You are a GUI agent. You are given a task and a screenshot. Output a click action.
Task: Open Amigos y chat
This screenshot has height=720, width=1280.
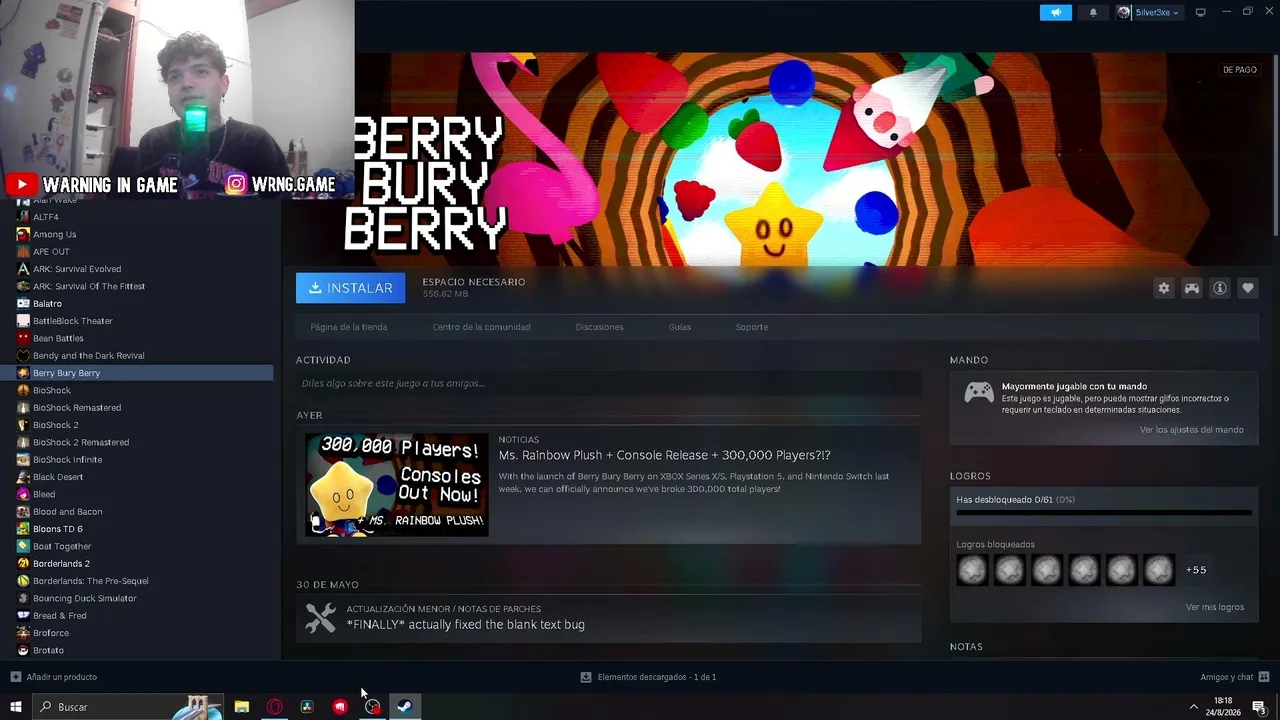pos(1235,677)
